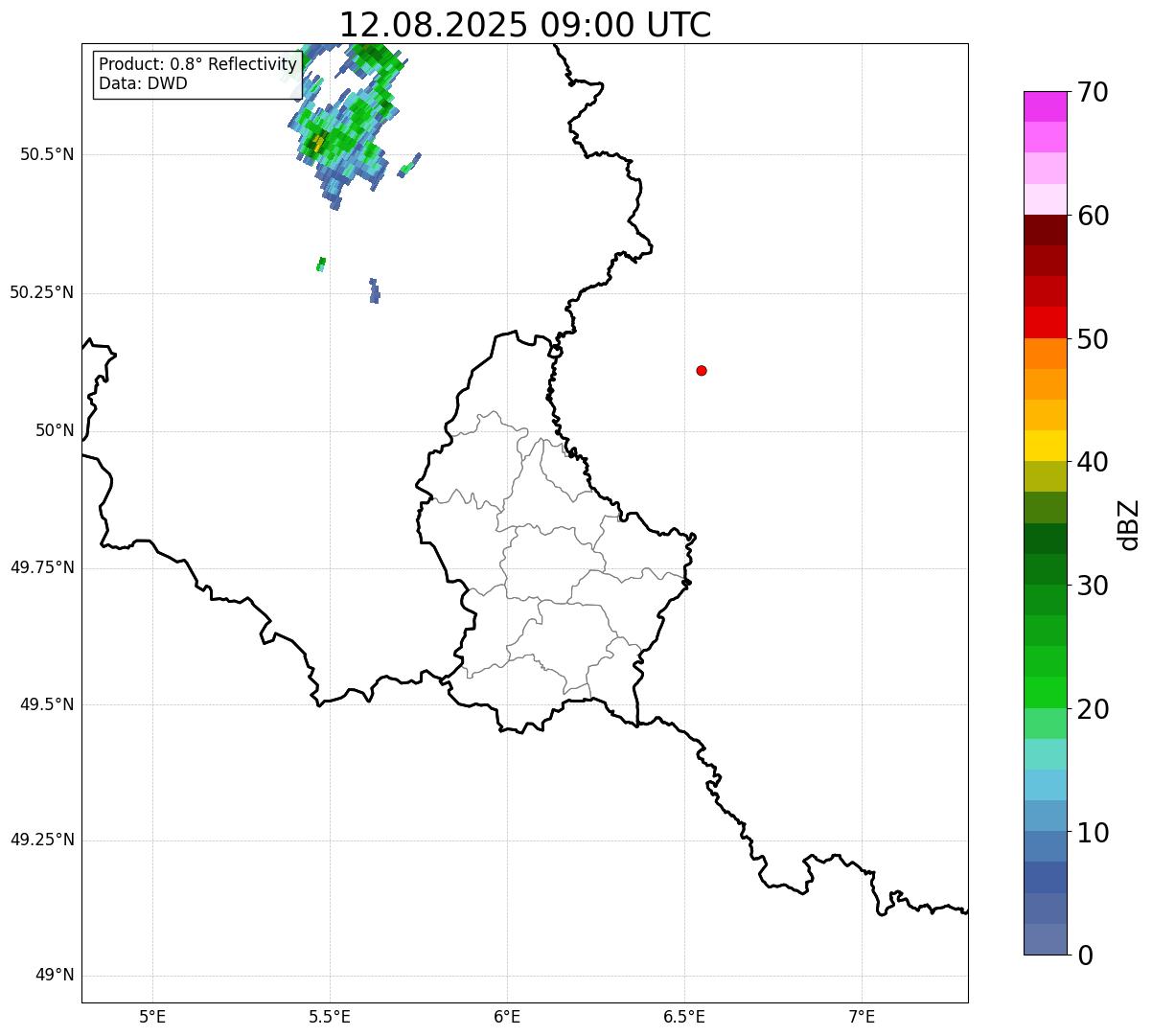Pick the olive colorbar segment below 40
This screenshot has width=1152, height=1036.
click(1045, 476)
